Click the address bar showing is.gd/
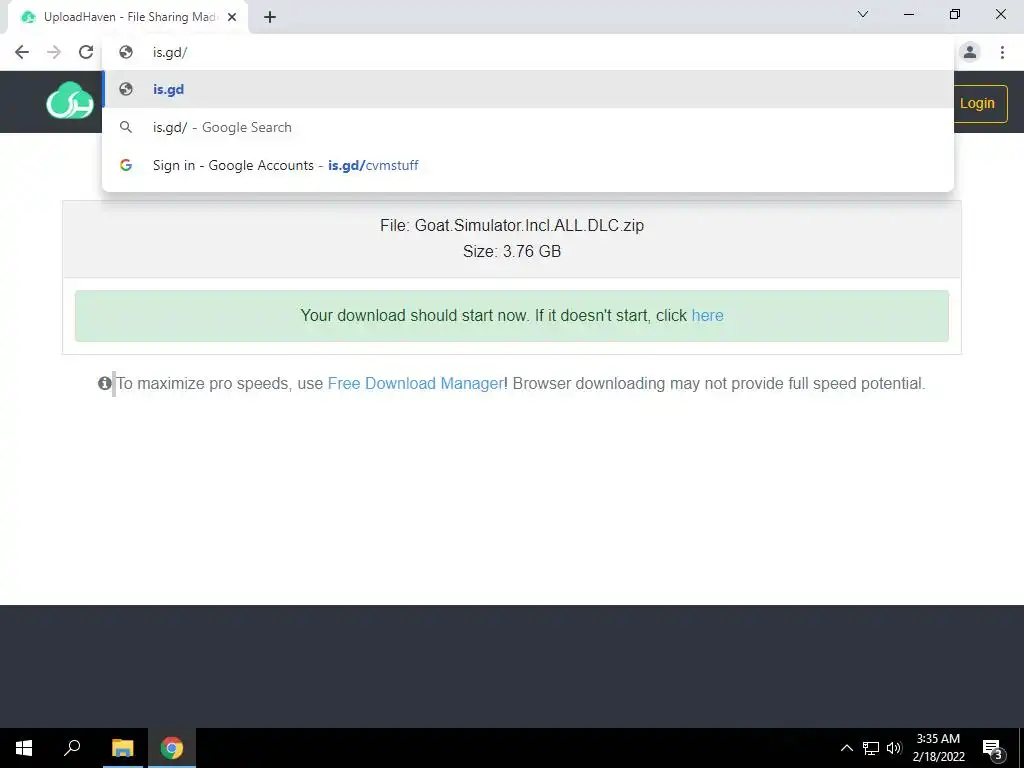 coord(528,52)
